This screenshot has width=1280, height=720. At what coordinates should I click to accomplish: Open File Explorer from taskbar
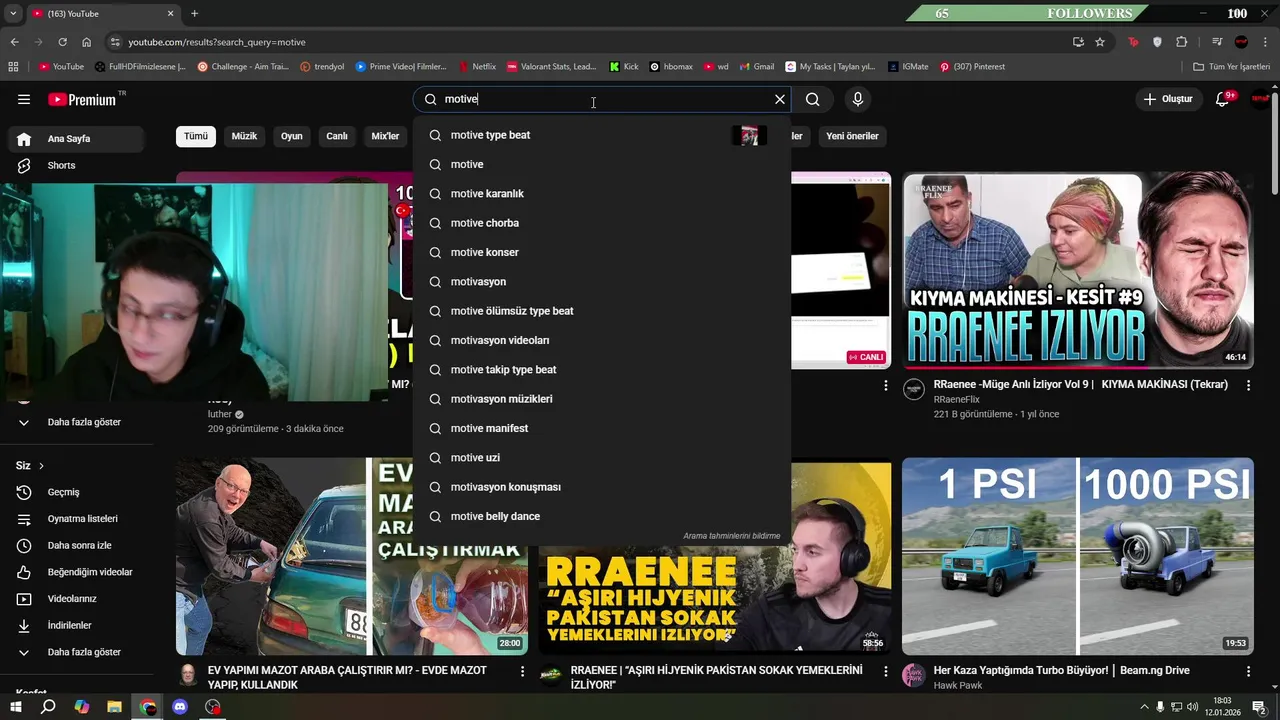[114, 707]
